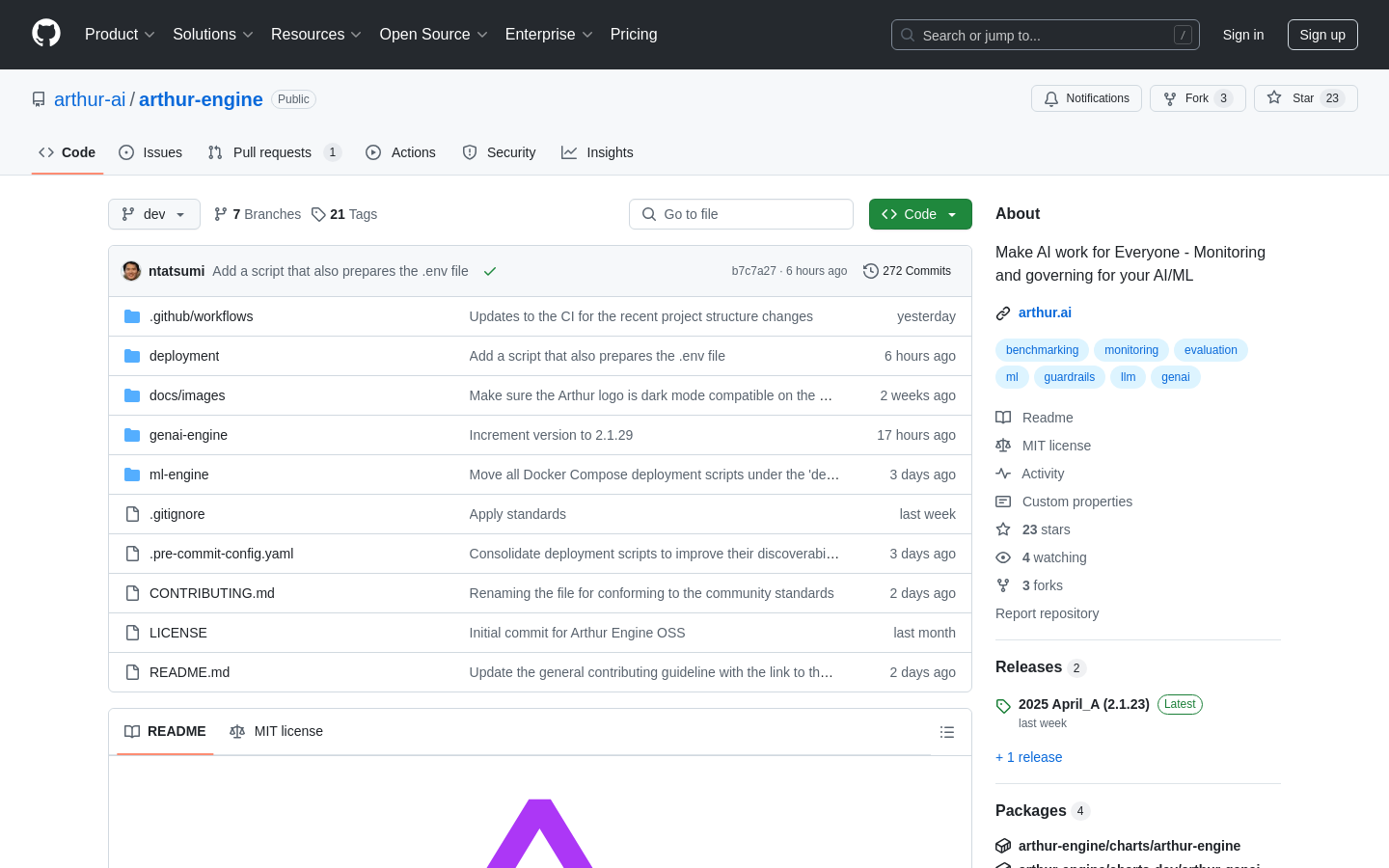1389x868 pixels.
Task: Click the LICENSE file icon
Action: click(132, 633)
